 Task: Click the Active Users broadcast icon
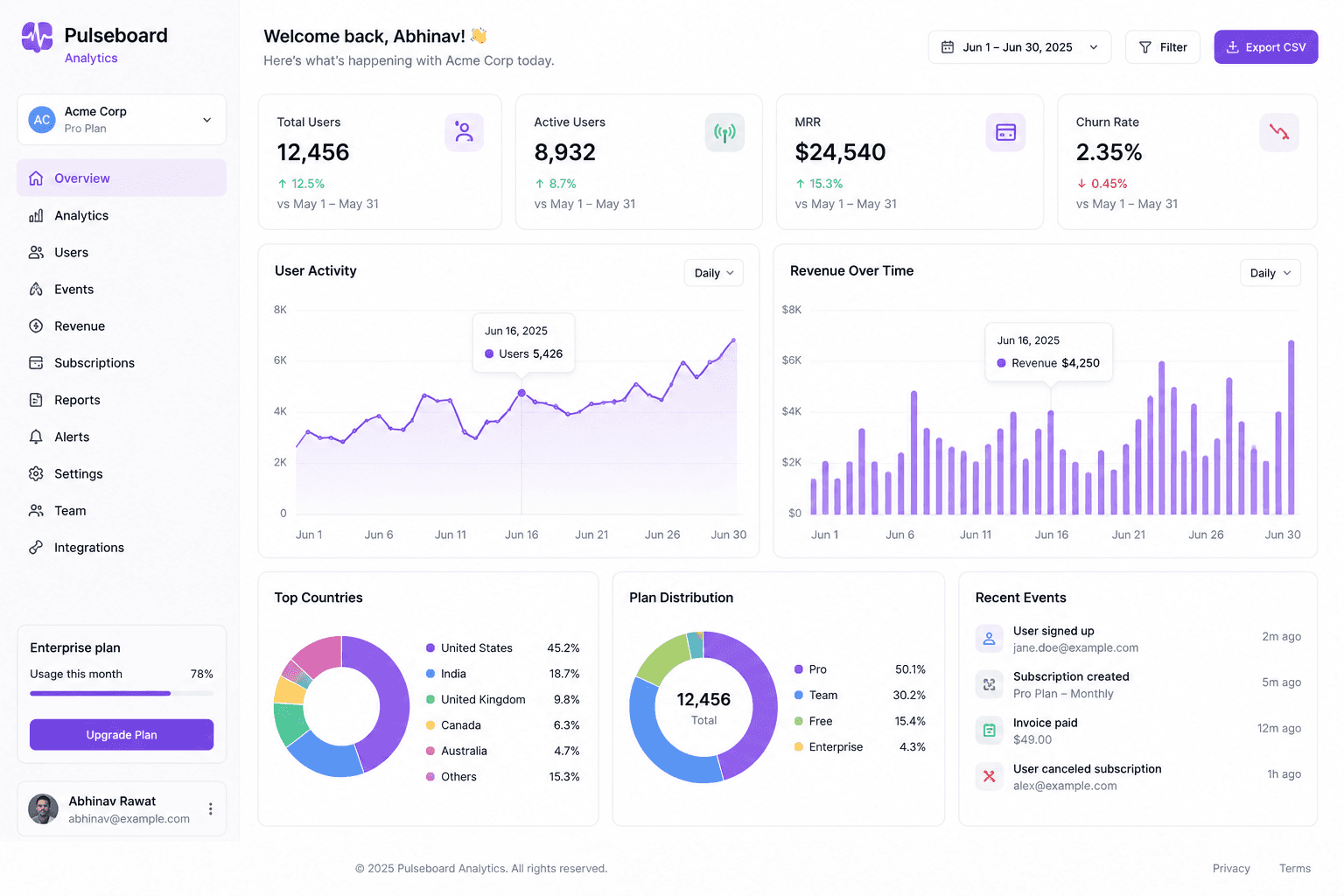pos(724,132)
